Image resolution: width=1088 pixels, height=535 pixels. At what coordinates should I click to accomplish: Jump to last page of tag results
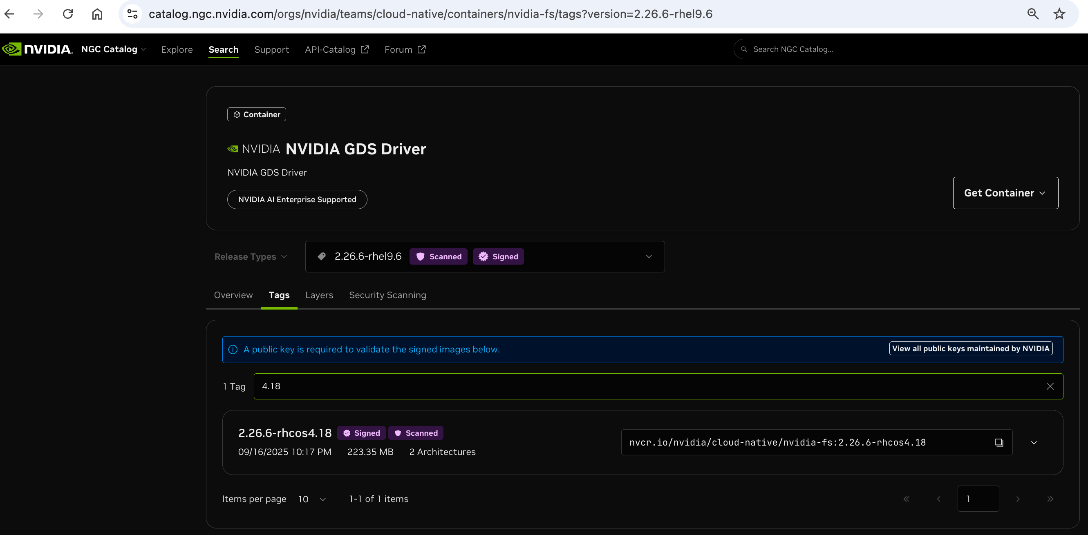pyautogui.click(x=1050, y=498)
